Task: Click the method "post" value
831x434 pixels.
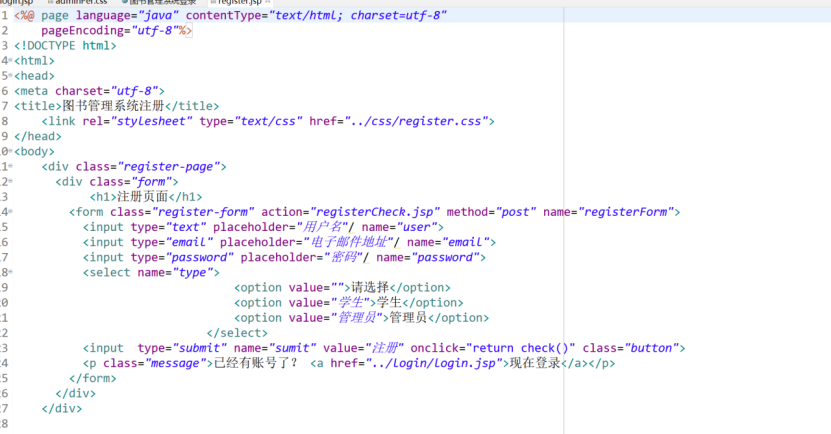Action: 516,212
